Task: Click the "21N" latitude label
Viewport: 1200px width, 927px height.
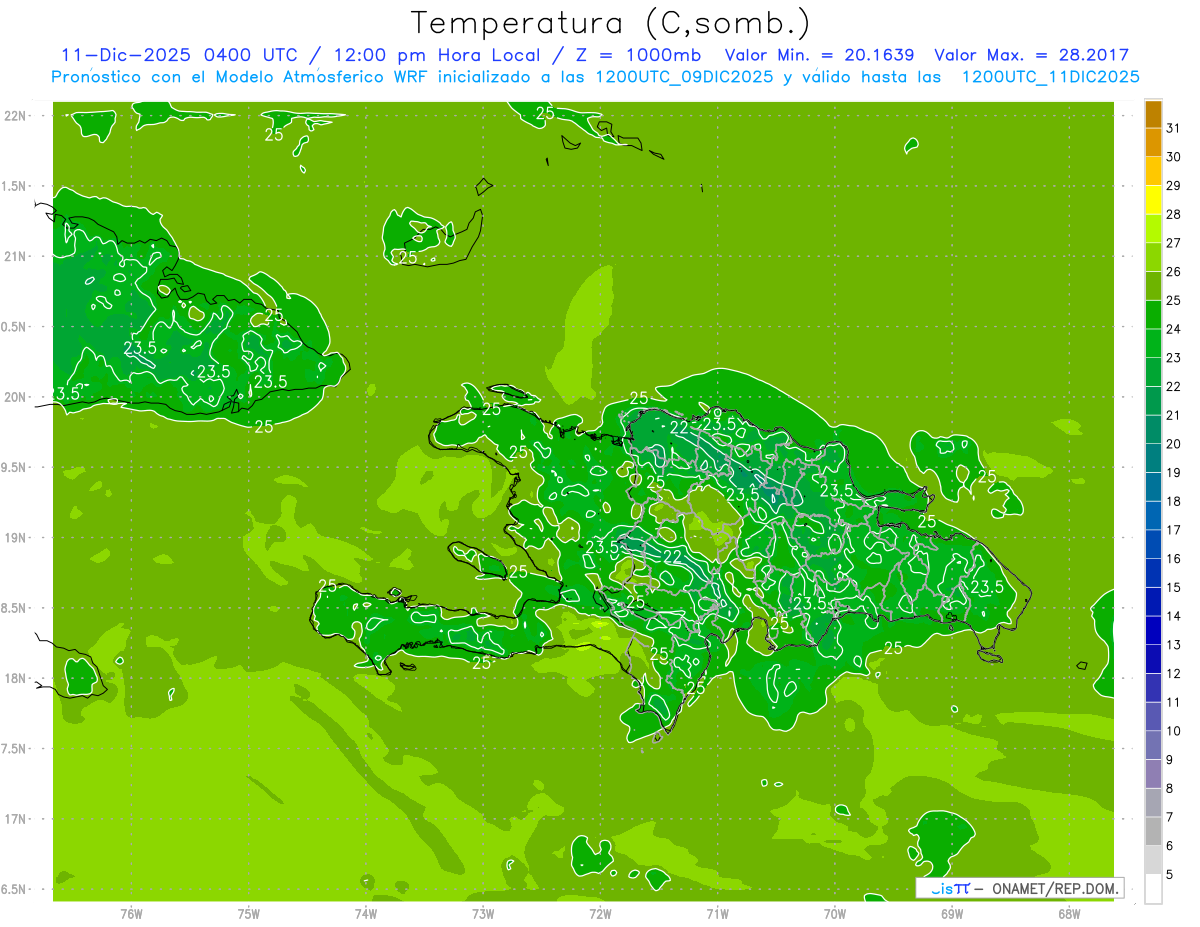Action: (x=16, y=257)
